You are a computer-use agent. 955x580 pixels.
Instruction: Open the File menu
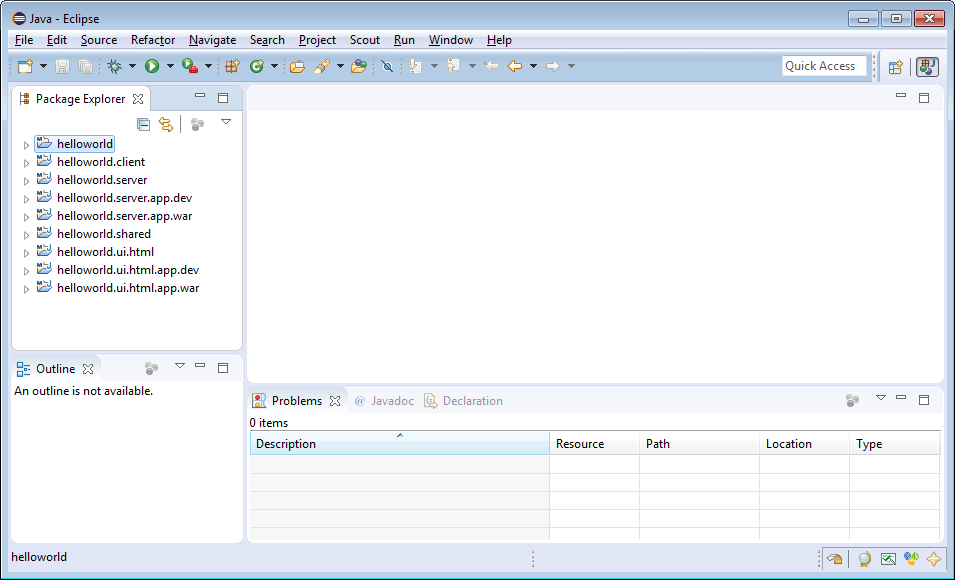[24, 40]
